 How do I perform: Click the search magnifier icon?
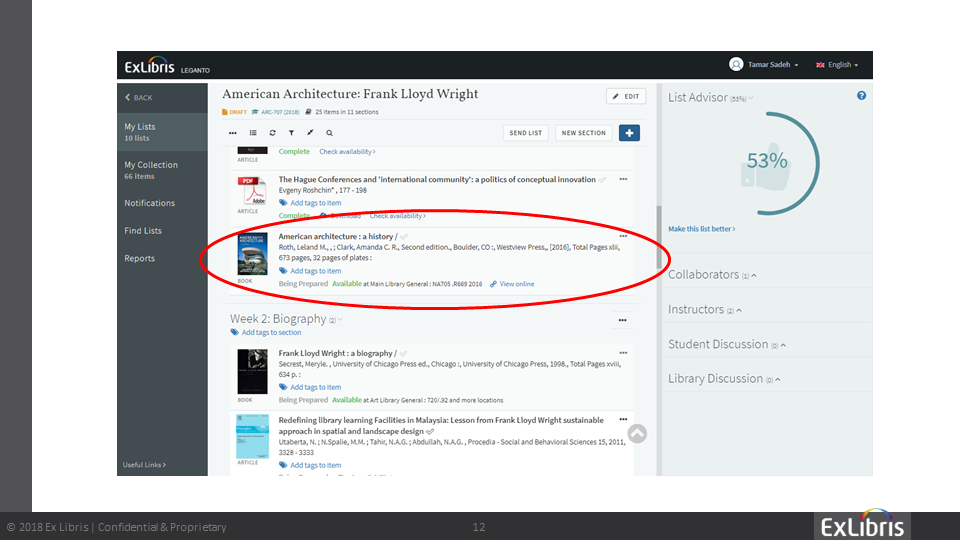tap(329, 133)
